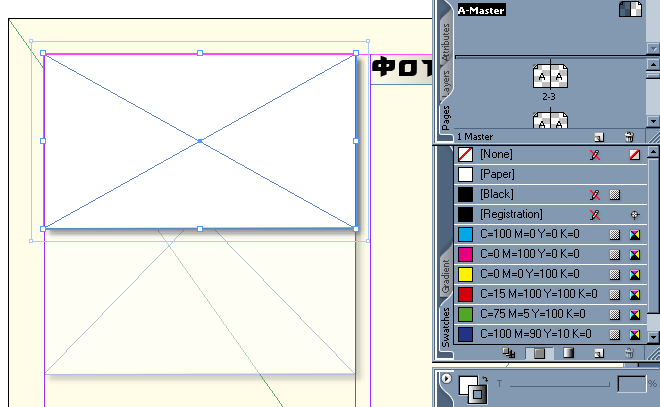Select the Pages panel tab
The height and width of the screenshot is (407, 660).
coord(446,118)
